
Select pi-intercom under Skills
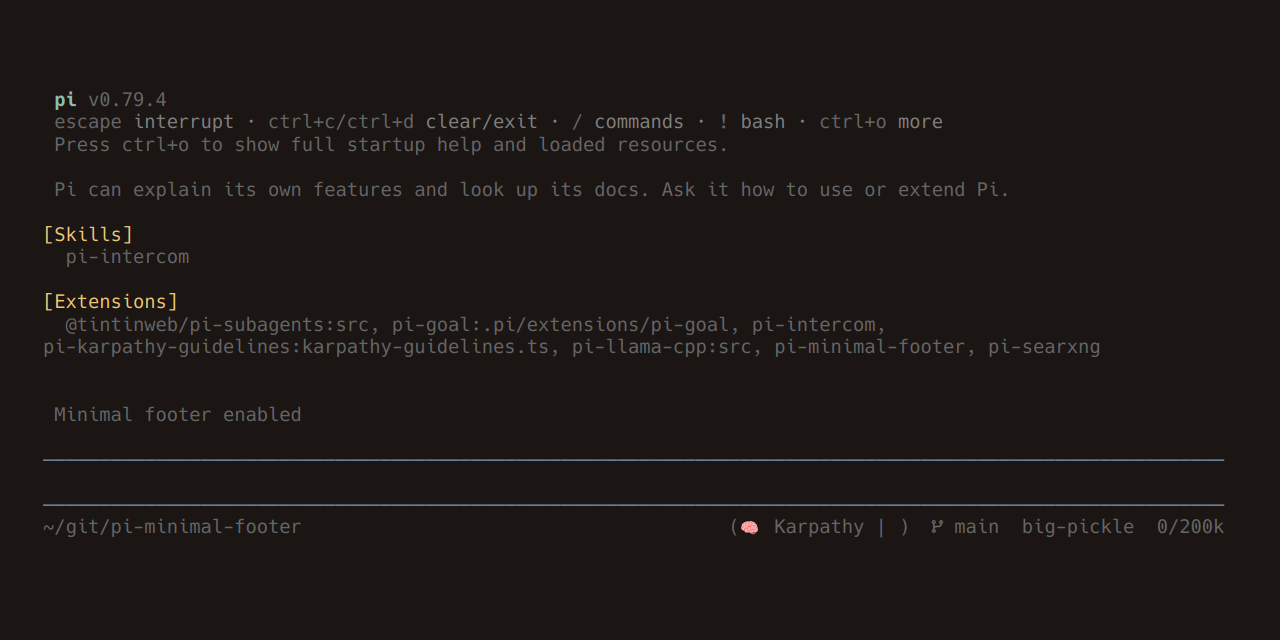(x=127, y=257)
